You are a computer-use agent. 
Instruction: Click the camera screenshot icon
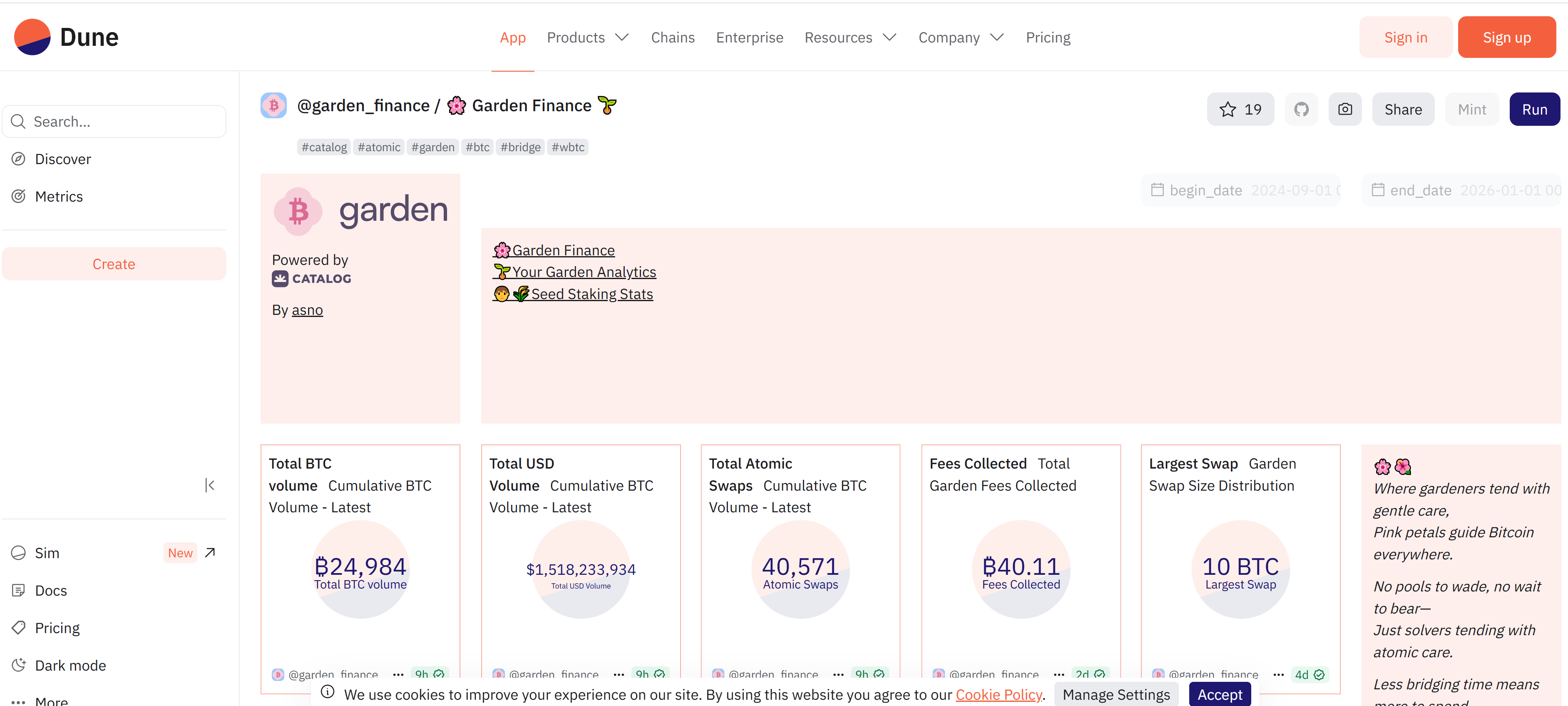click(1344, 110)
